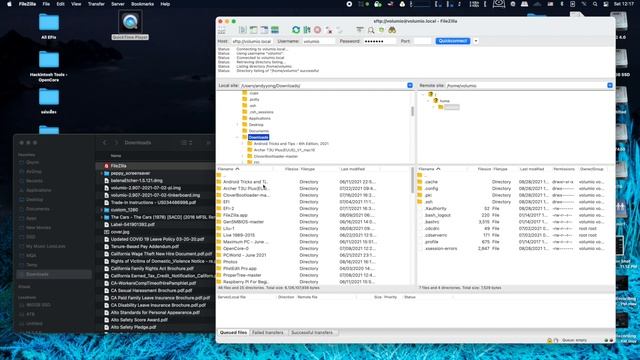Open the Apple menu
Viewport: 640px width, 360px height.
pos(9,4)
